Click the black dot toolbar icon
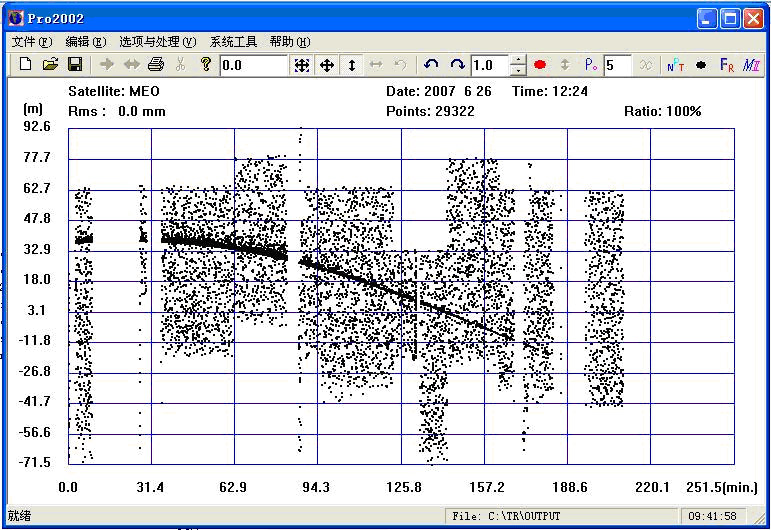This screenshot has height=530, width=771. tap(701, 65)
